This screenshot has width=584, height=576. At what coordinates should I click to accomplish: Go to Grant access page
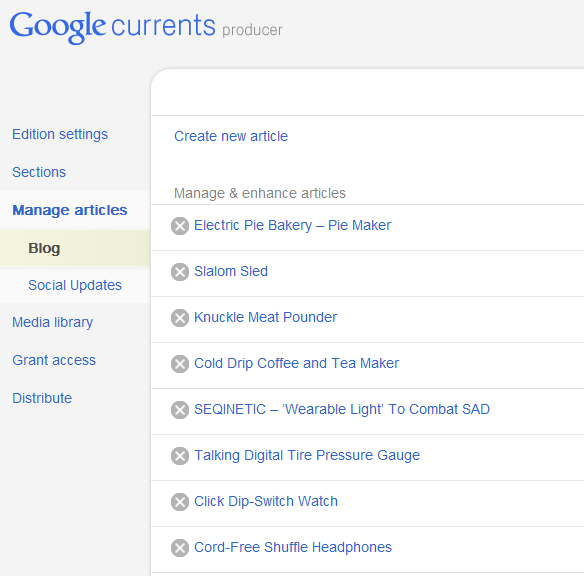(54, 360)
